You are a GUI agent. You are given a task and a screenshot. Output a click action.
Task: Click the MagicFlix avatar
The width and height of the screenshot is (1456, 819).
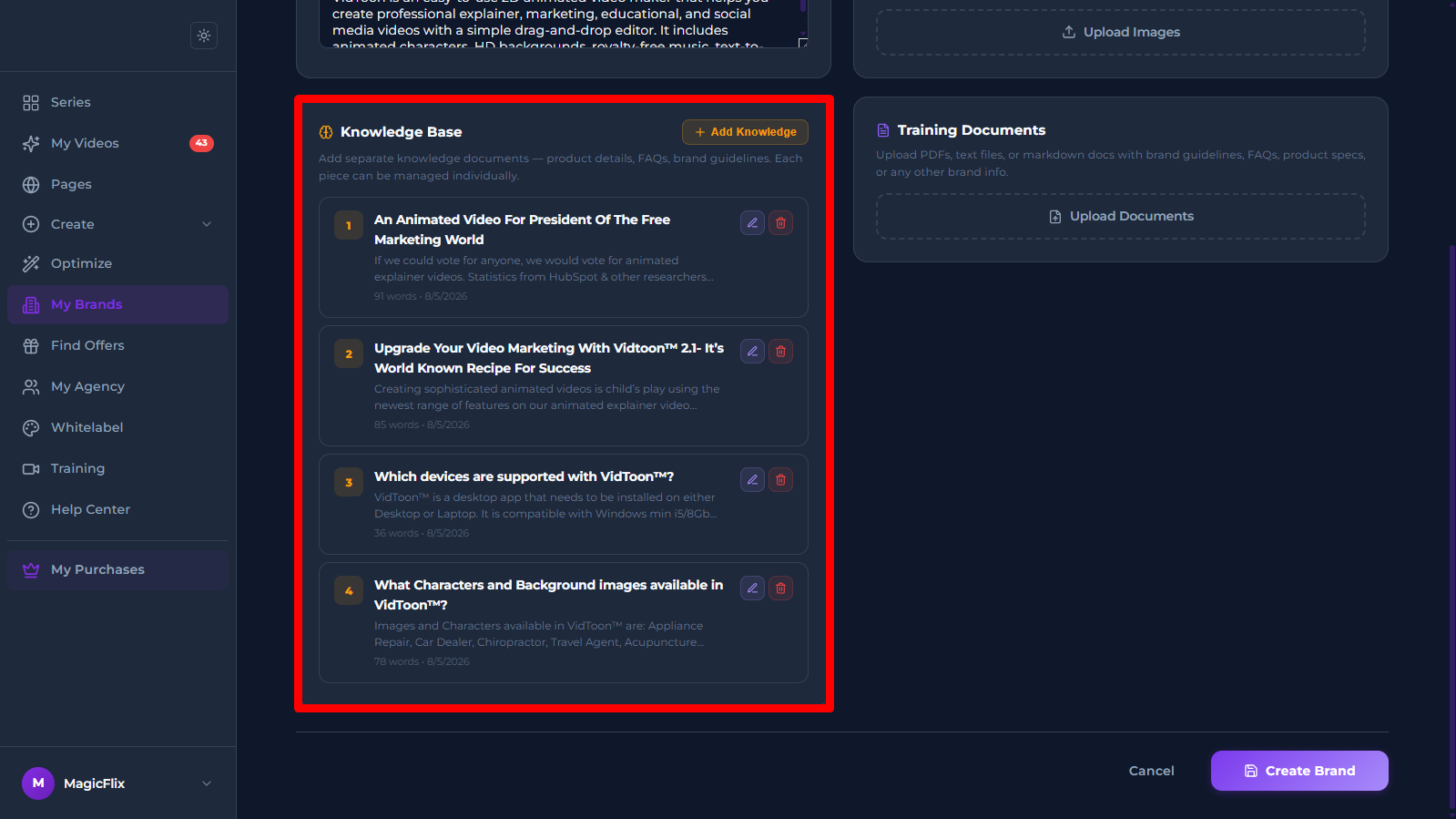pos(38,783)
